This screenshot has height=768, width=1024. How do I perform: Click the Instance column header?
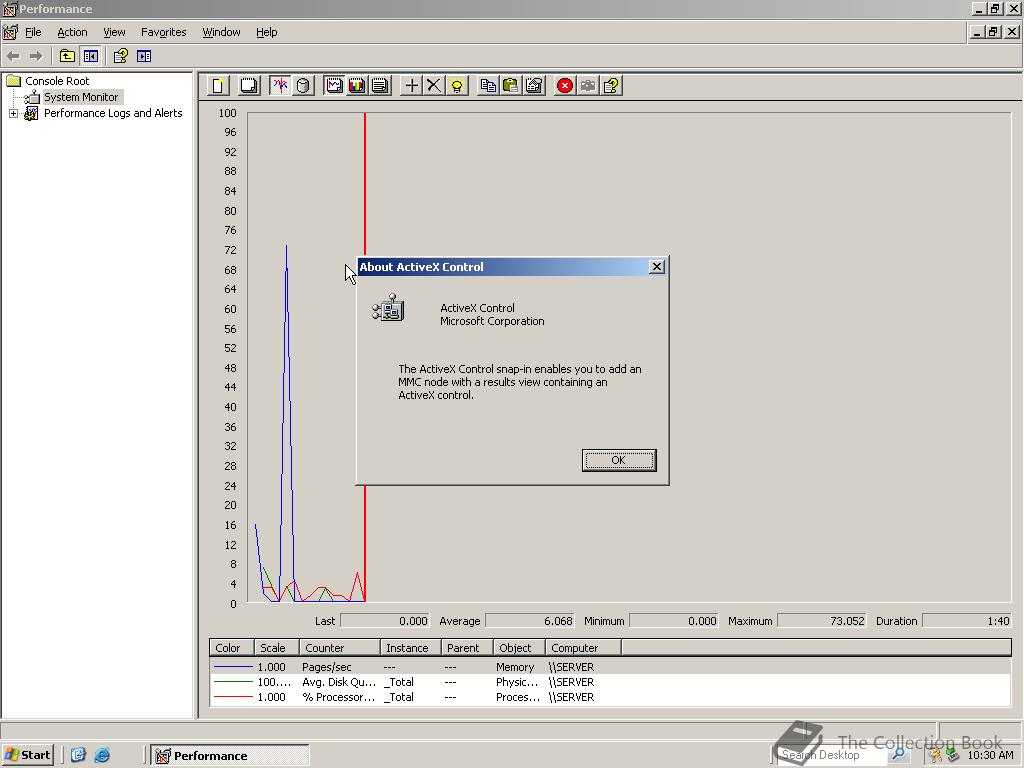coord(410,648)
